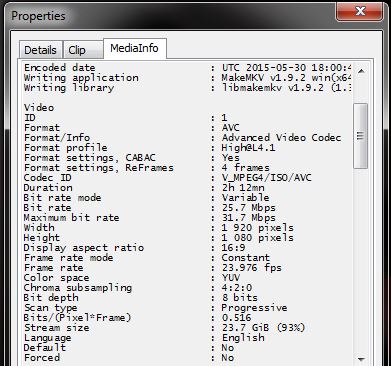
Task: Click the vertical scrollbar thumb
Action: click(x=360, y=136)
